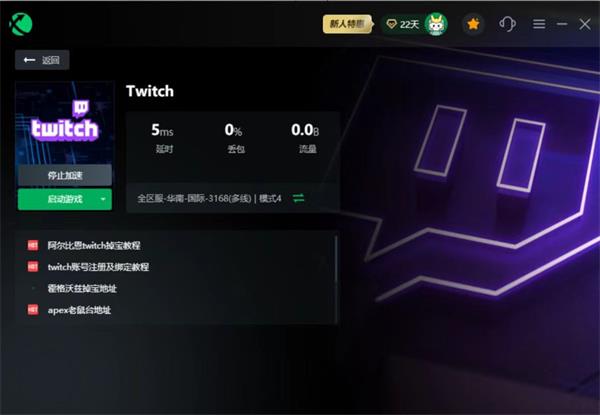Minimize the accelerator window
600x415 pixels.
pyautogui.click(x=562, y=24)
